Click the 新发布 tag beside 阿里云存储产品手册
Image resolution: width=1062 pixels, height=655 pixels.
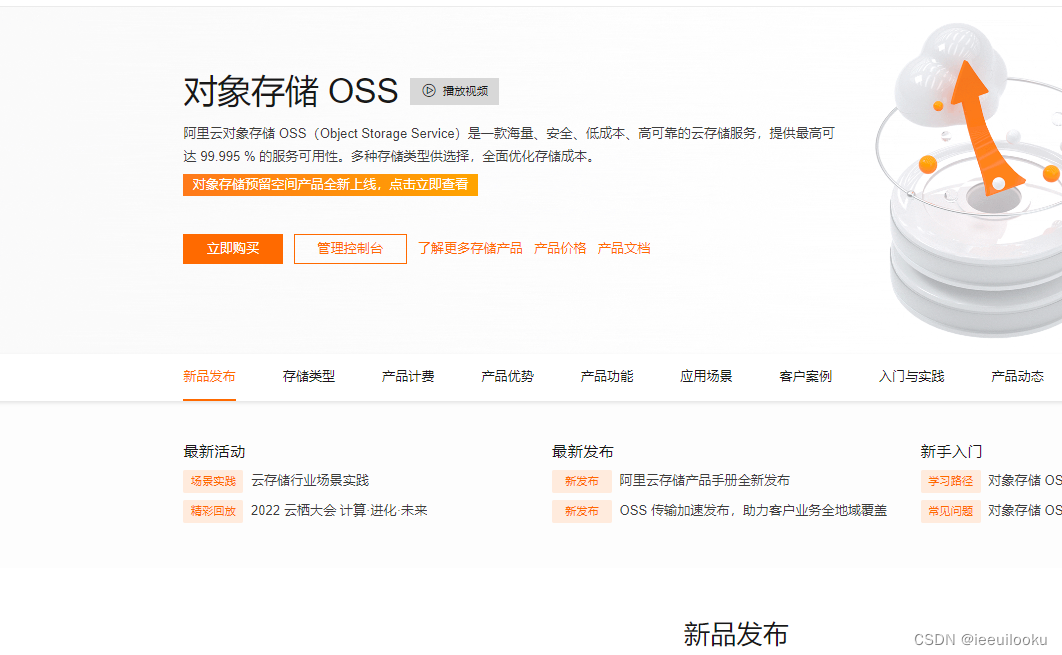(x=582, y=482)
